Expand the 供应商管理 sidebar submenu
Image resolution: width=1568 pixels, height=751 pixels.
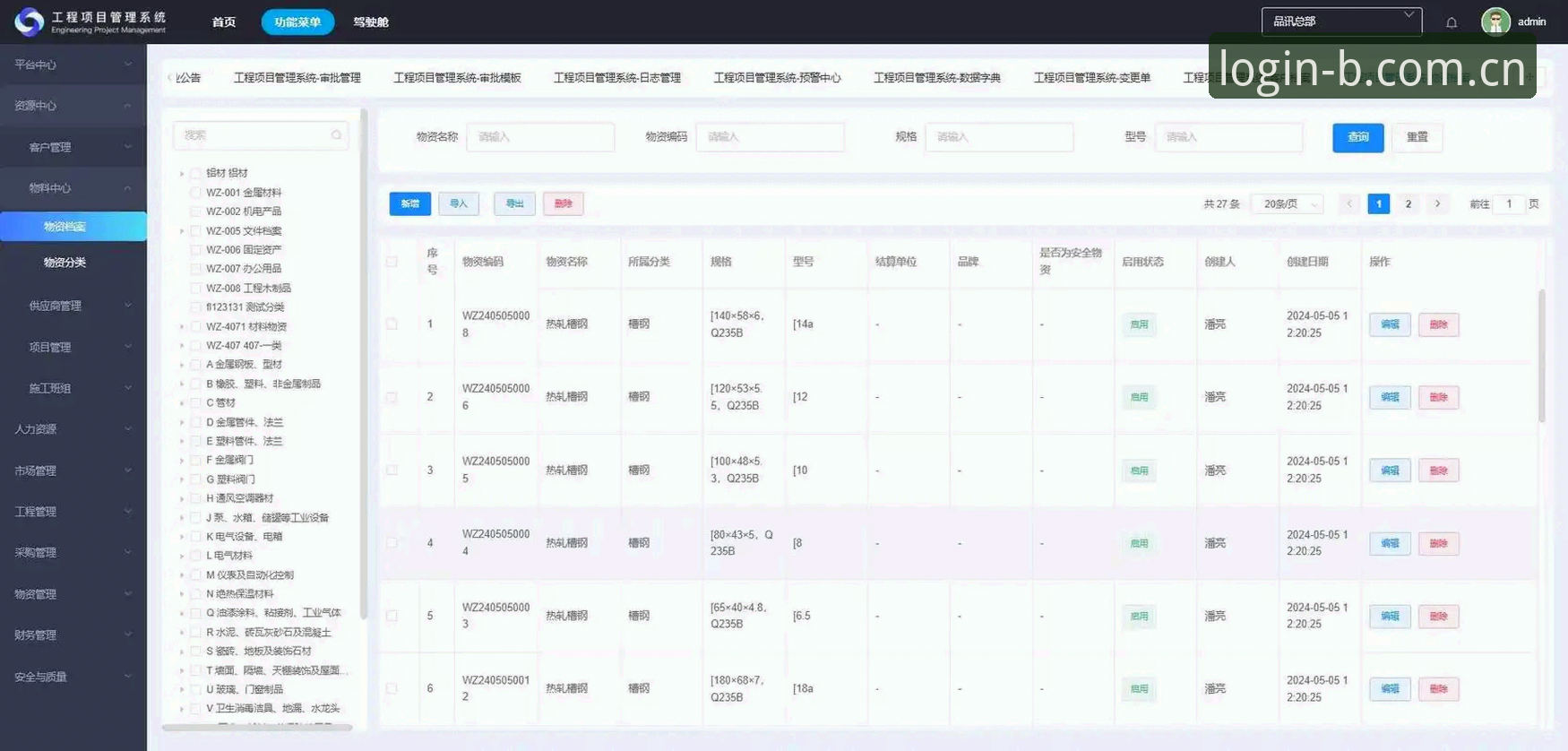73,306
